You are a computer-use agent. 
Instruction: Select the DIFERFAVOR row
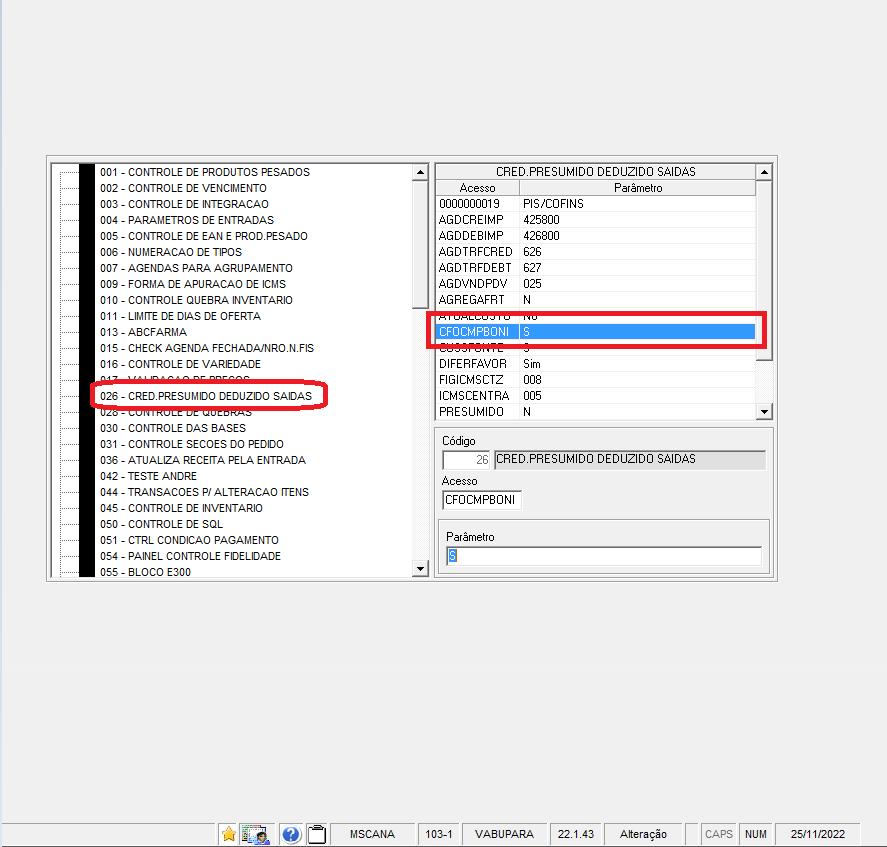(x=596, y=364)
